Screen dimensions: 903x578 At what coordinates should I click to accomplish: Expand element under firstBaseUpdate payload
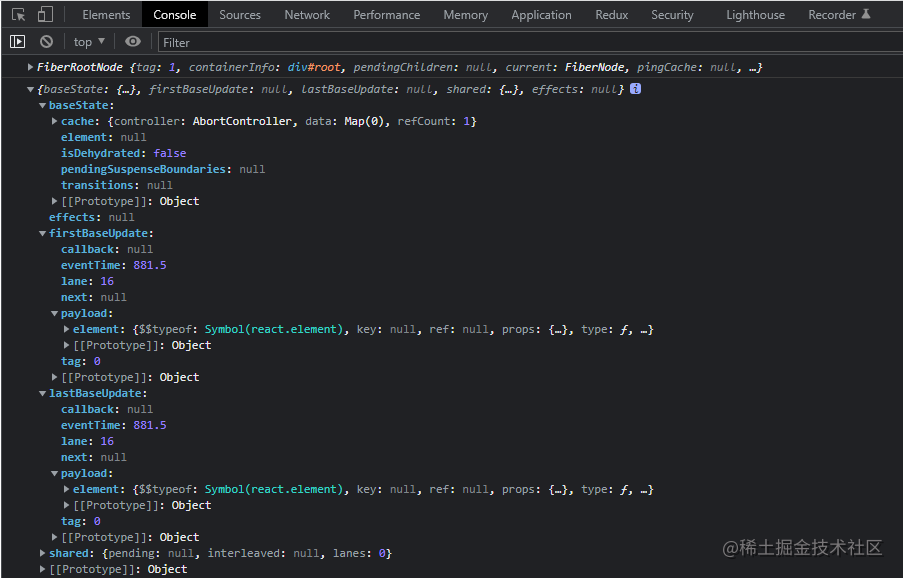tap(66, 329)
